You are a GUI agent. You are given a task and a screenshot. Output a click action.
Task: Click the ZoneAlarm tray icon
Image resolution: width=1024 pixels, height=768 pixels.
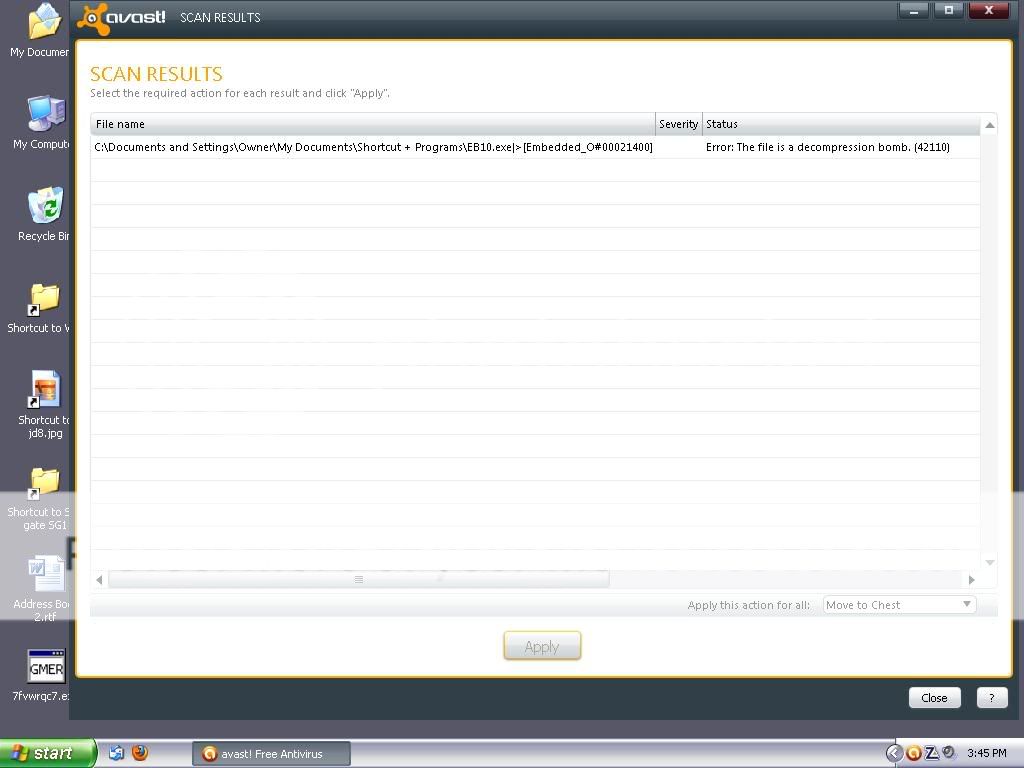(932, 753)
